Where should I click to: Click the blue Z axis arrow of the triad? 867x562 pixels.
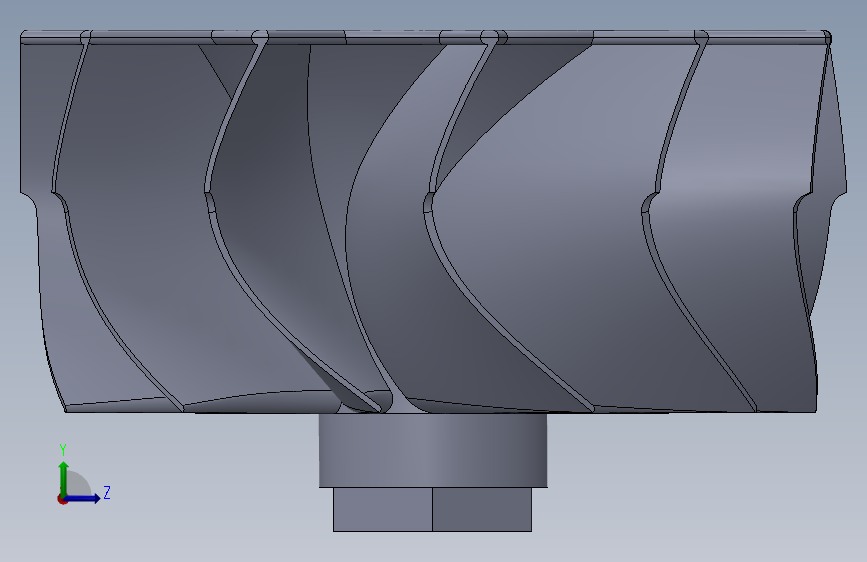pyautogui.click(x=83, y=498)
